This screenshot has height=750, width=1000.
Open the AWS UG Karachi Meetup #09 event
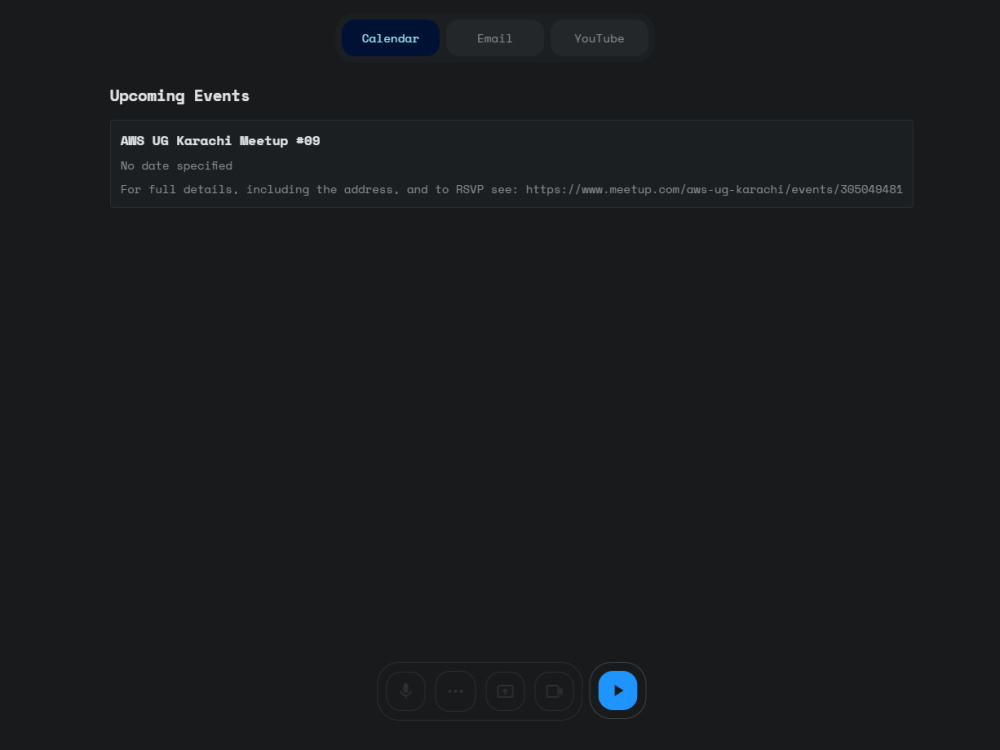click(511, 164)
